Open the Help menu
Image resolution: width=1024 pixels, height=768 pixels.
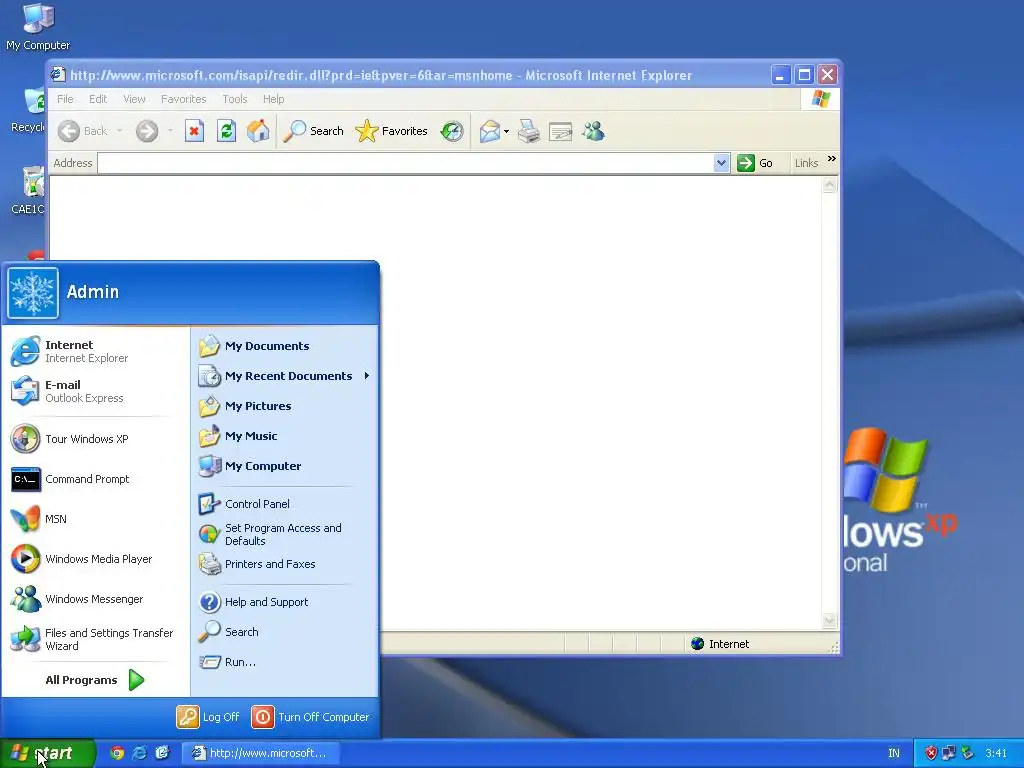tap(274, 99)
